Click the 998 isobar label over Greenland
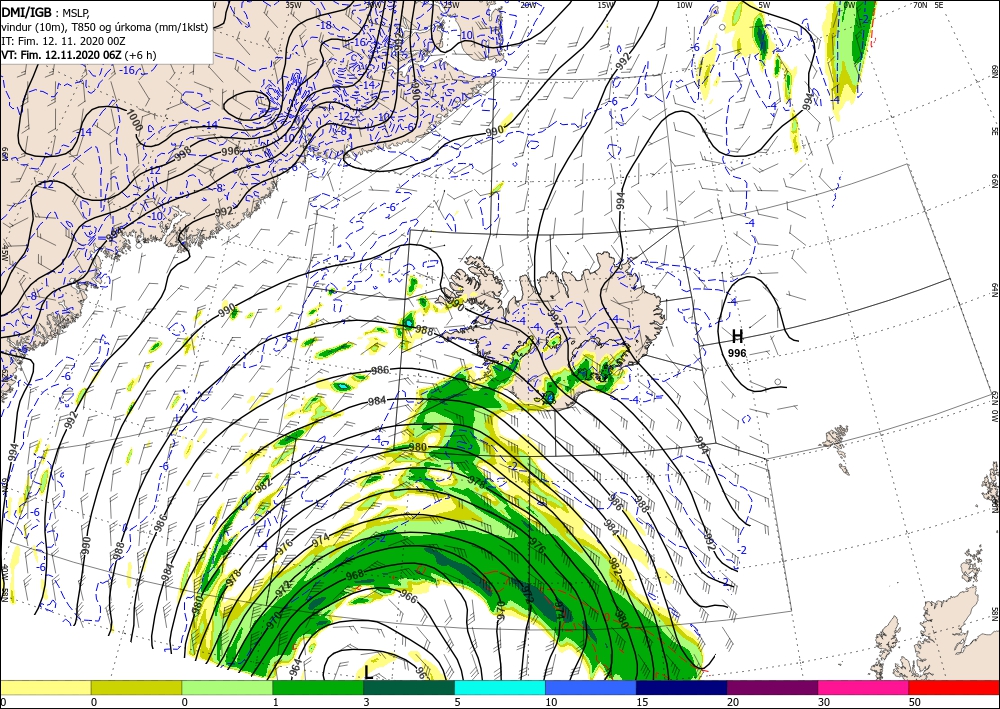Image resolution: width=1000 pixels, height=709 pixels. point(182,154)
